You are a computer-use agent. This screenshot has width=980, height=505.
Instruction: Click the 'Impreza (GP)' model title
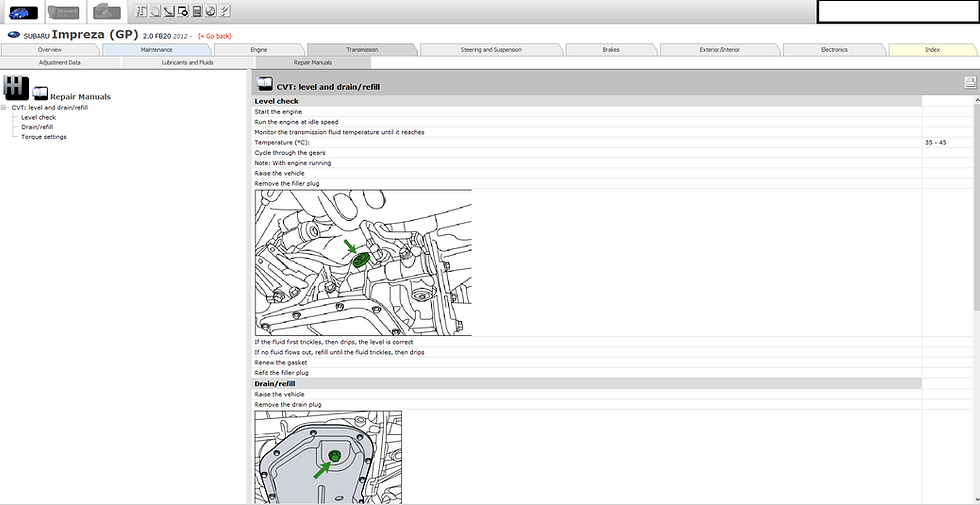pyautogui.click(x=95, y=34)
